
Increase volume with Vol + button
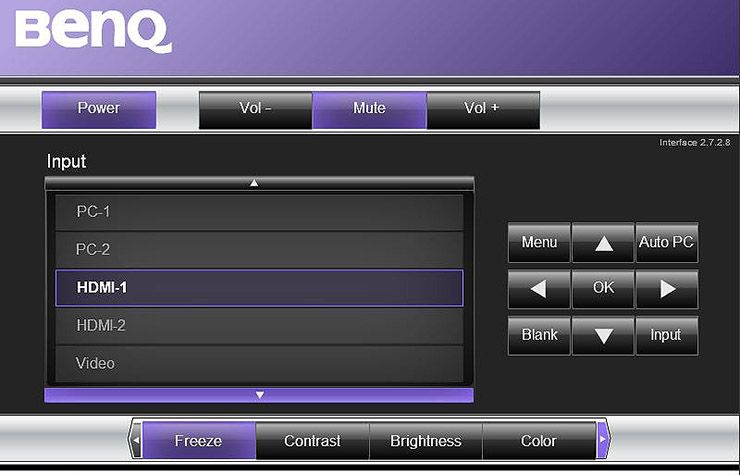coord(482,109)
